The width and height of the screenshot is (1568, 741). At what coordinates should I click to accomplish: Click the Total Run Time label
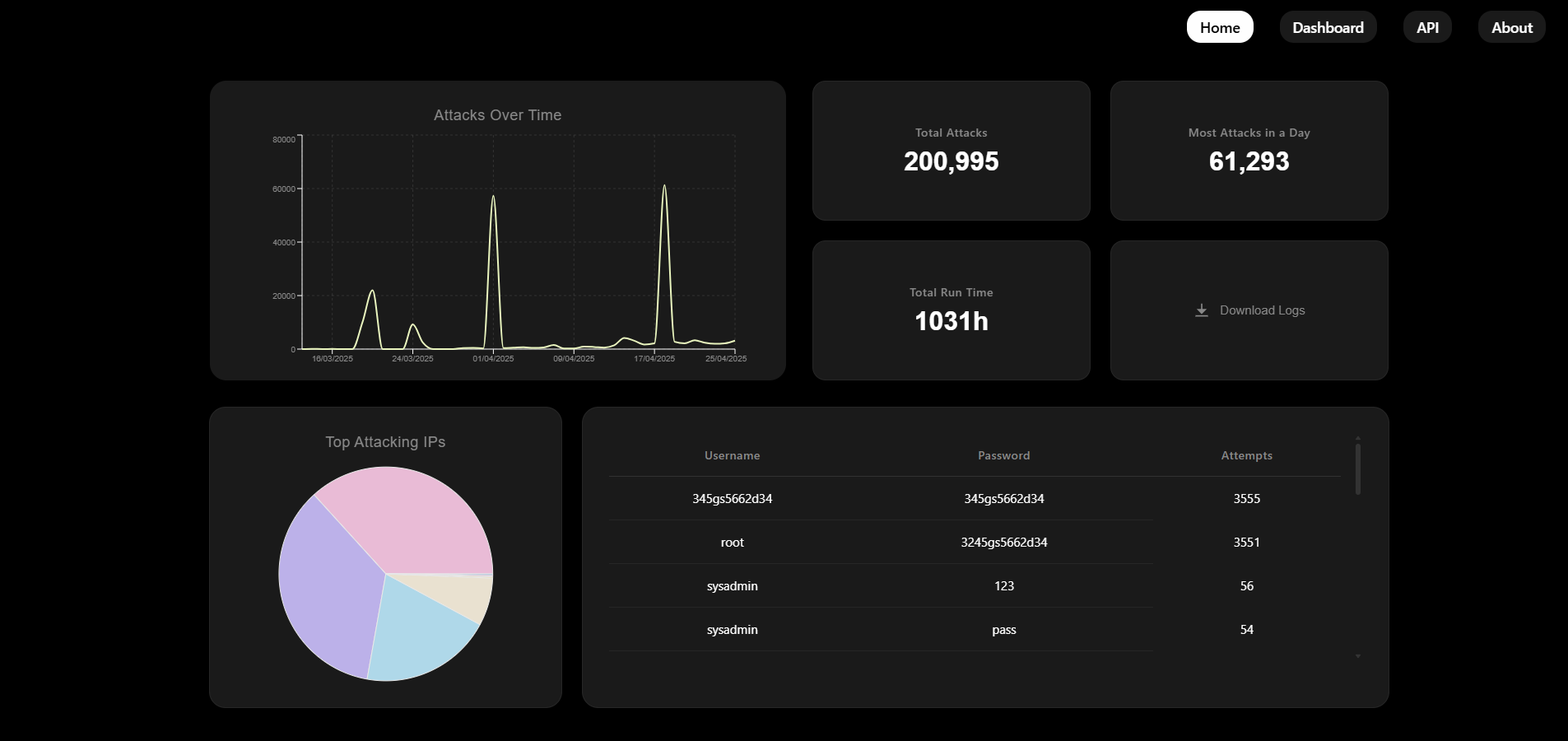tap(951, 292)
